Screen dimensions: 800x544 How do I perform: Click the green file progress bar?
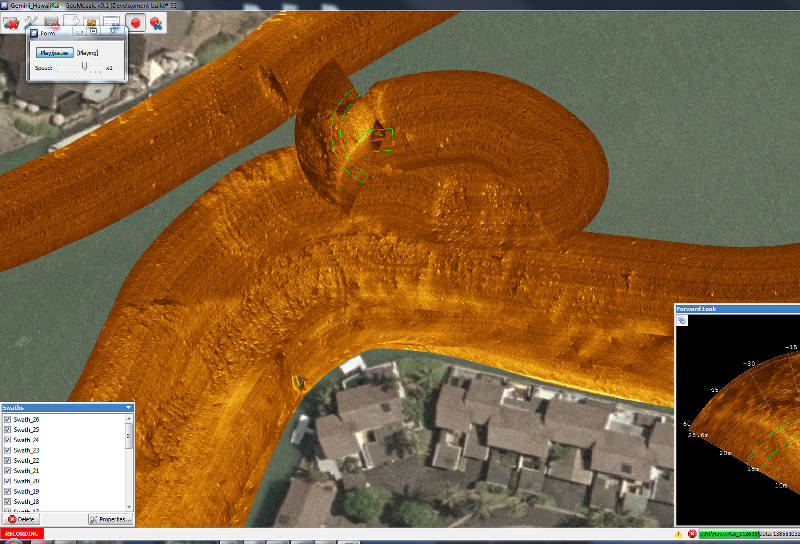[729, 534]
